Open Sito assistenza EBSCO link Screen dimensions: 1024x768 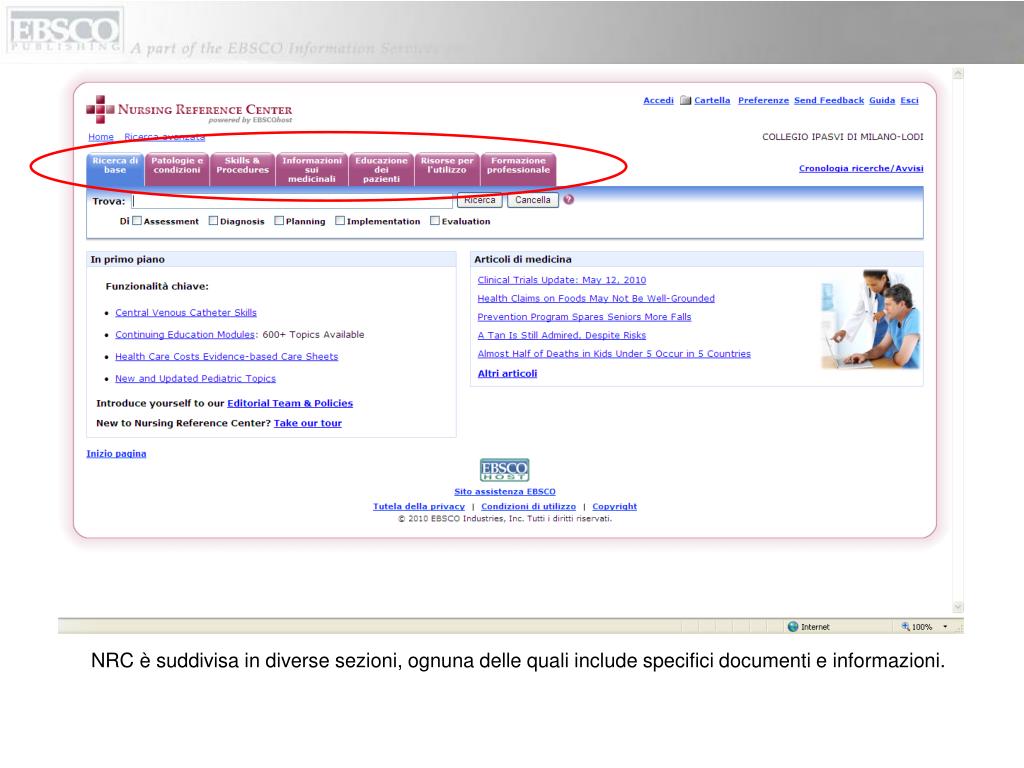[x=505, y=492]
